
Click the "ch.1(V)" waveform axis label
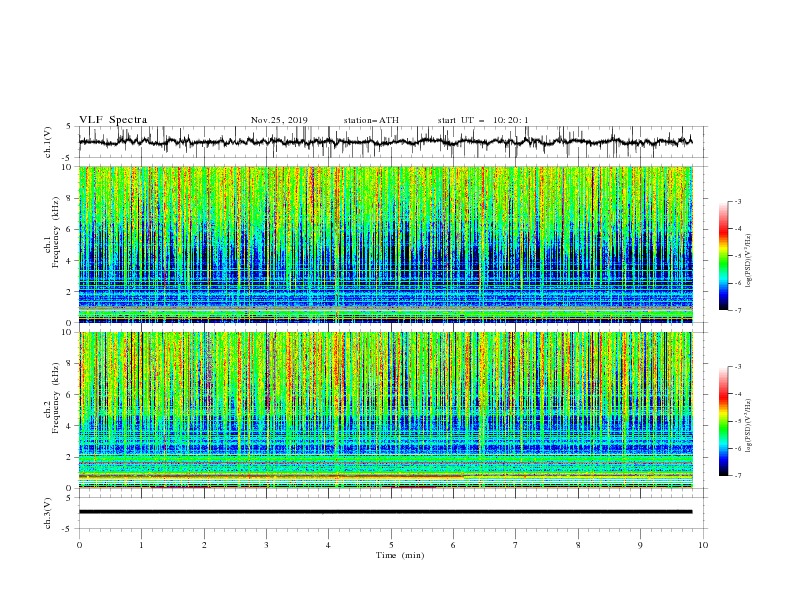[x=48, y=142]
